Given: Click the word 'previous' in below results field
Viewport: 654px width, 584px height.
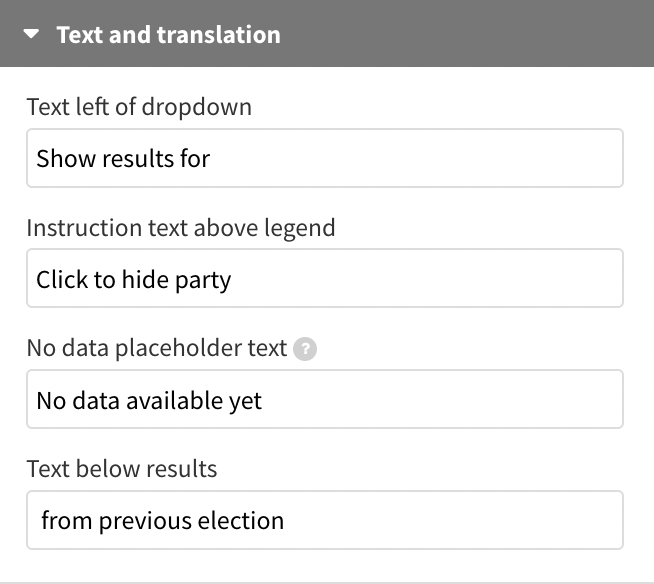Looking at the screenshot, I should point(145,521).
